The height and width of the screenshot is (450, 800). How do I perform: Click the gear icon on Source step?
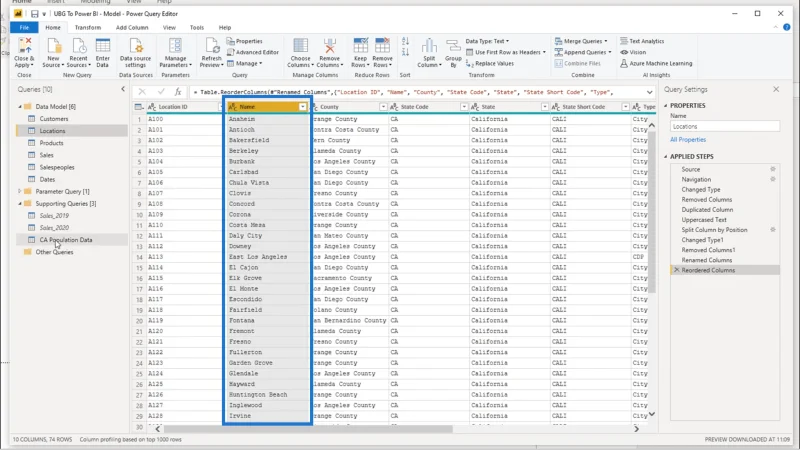point(773,169)
